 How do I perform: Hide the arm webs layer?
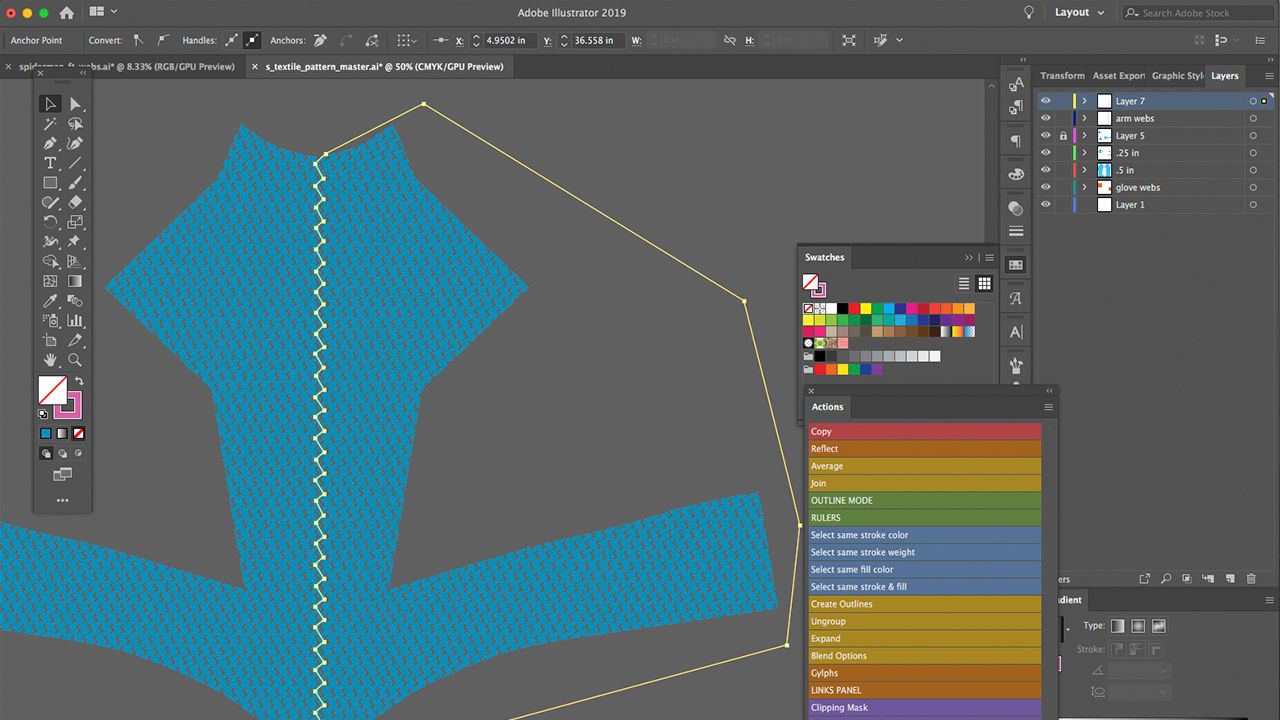pos(1046,118)
